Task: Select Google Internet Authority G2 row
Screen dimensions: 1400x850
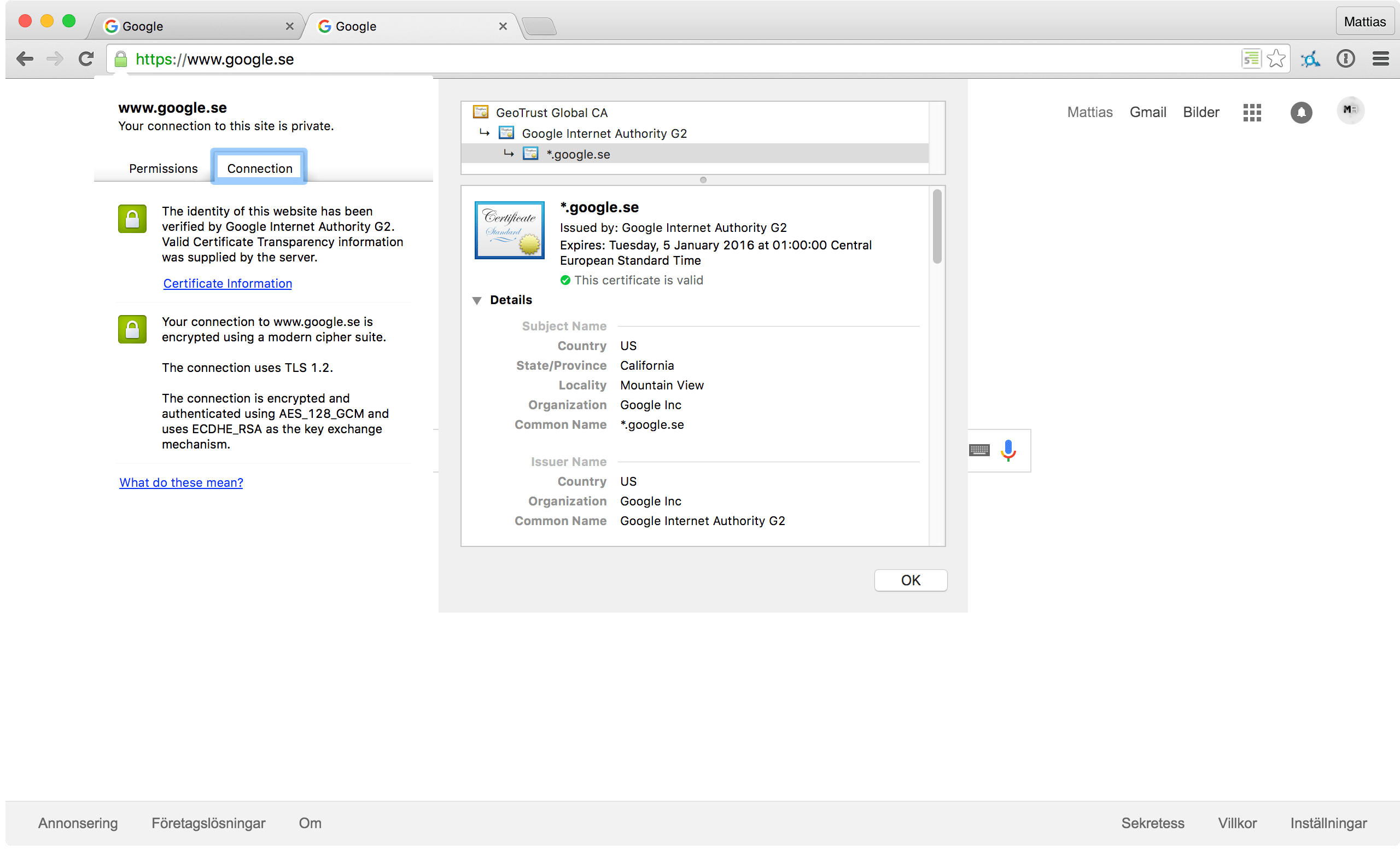Action: pyautogui.click(x=695, y=133)
